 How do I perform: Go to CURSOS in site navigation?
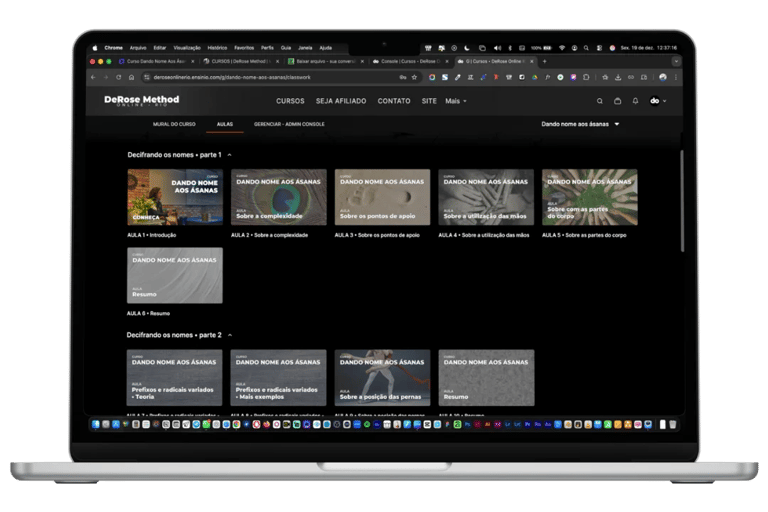click(x=290, y=101)
